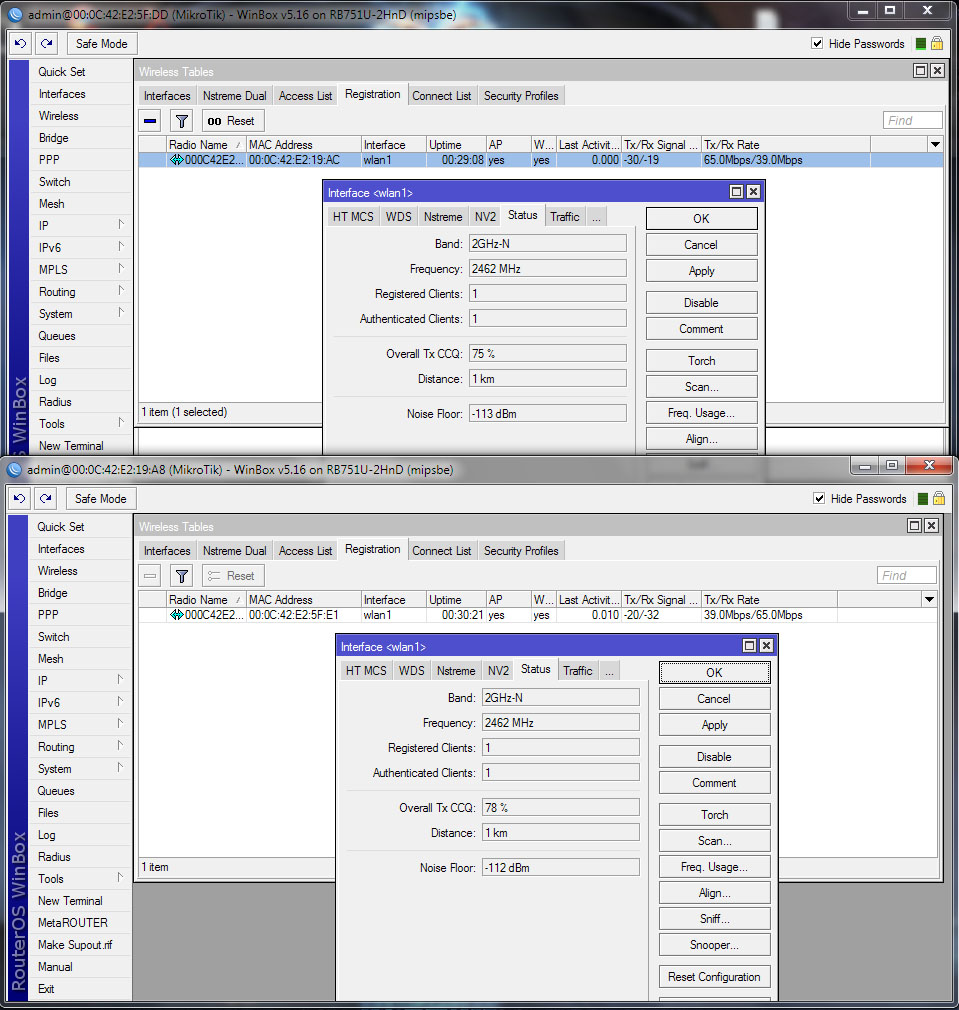Open Quick Set in top sidebar
The image size is (959, 1010).
click(62, 71)
